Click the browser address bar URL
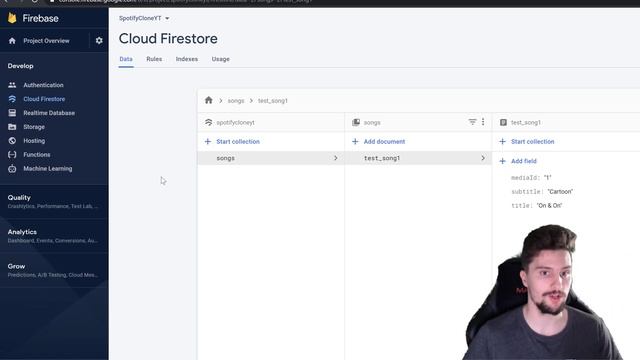Viewport: 640px width, 360px height. click(186, 1)
